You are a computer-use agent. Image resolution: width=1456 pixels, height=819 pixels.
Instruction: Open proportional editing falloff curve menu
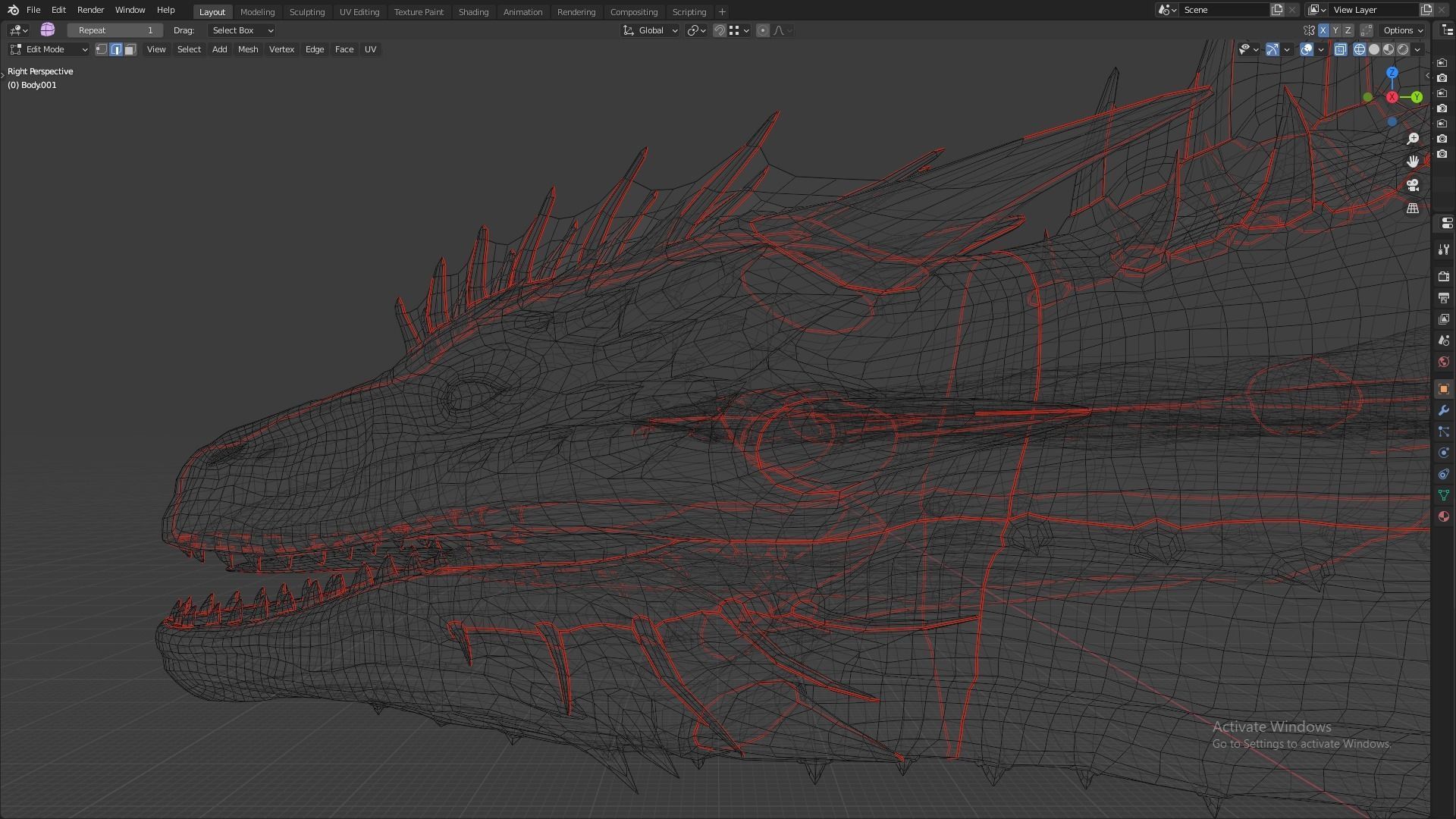tap(783, 30)
